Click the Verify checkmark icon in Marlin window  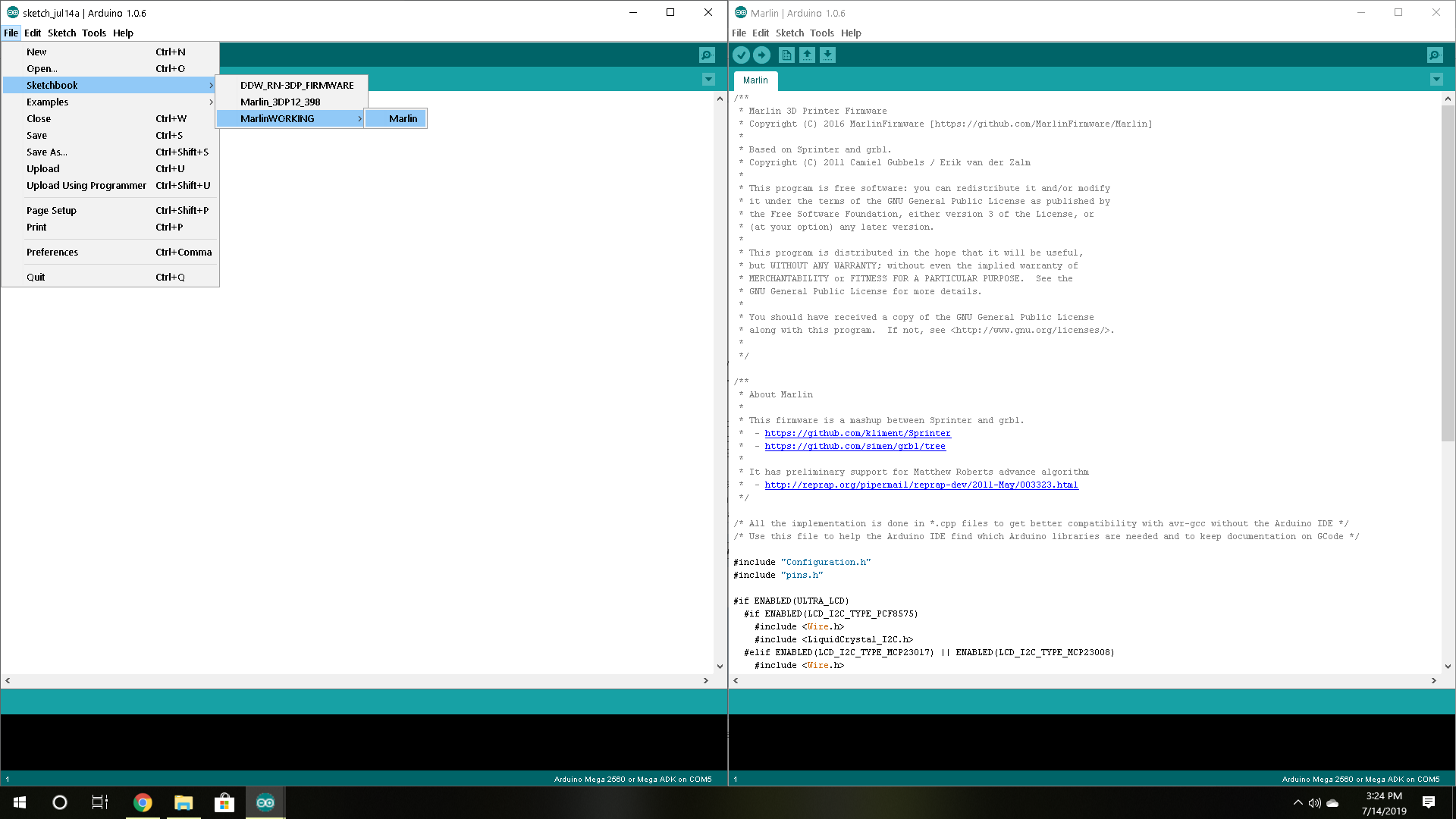[x=741, y=55]
